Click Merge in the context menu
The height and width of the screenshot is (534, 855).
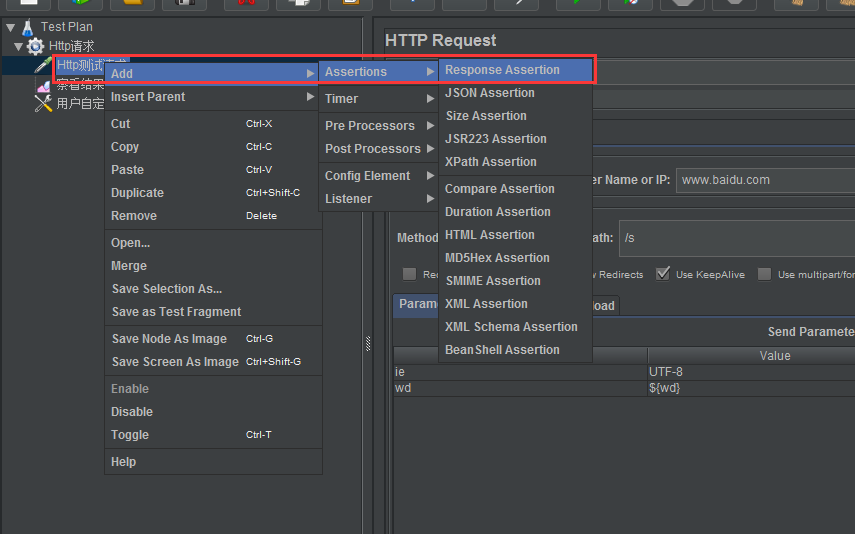(x=212, y=266)
